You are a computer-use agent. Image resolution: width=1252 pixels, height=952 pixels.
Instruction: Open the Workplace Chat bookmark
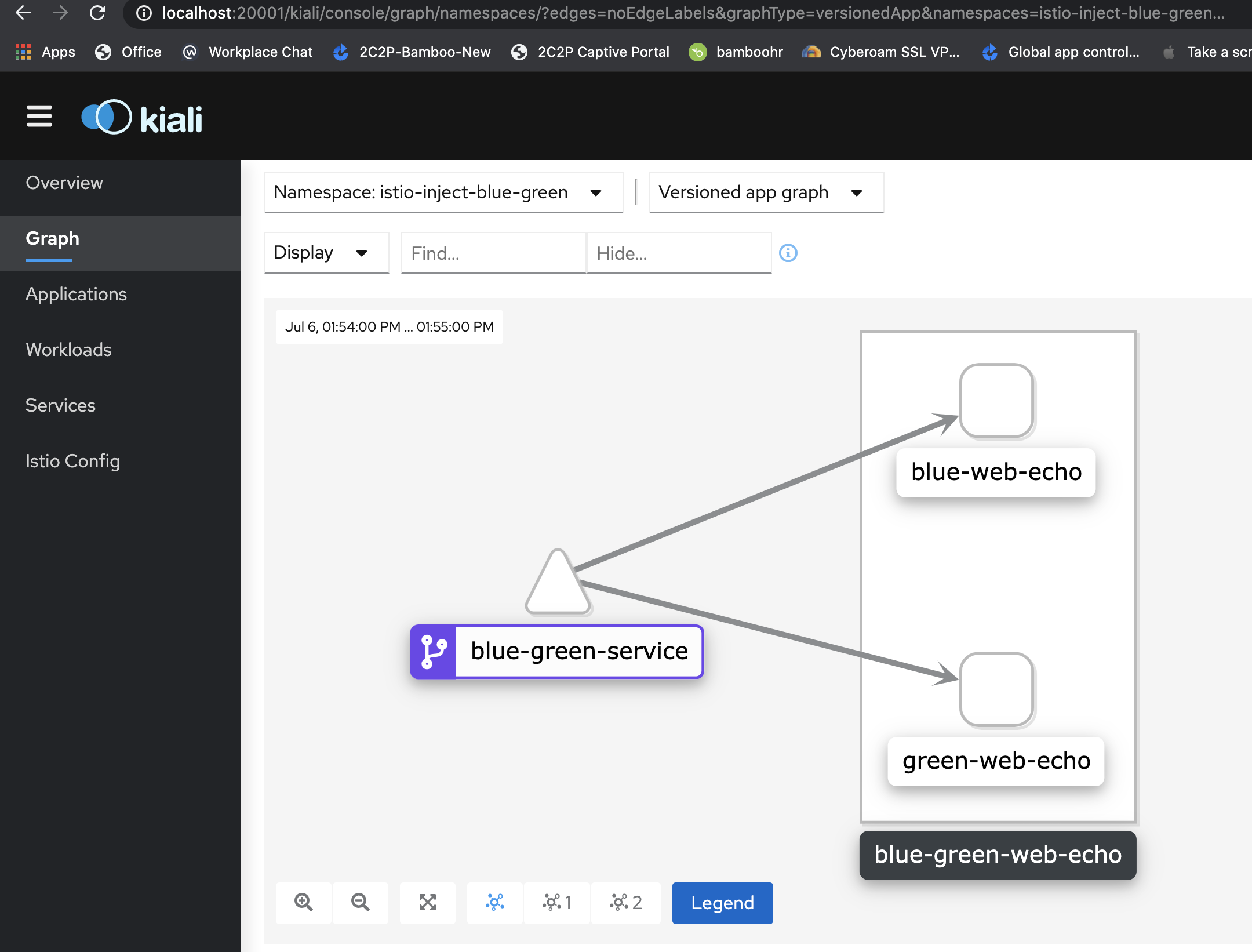(x=248, y=52)
